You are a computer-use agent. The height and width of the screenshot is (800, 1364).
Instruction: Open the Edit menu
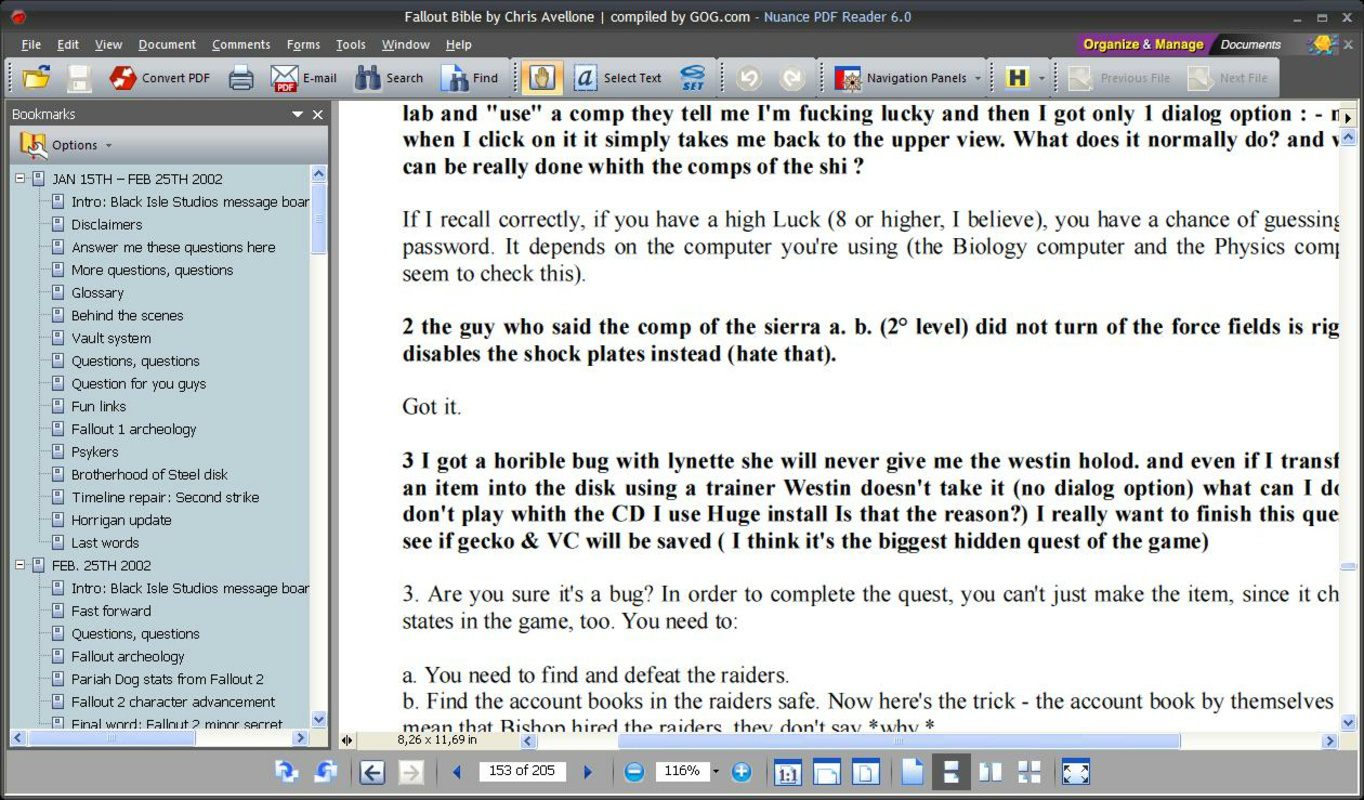[x=68, y=44]
